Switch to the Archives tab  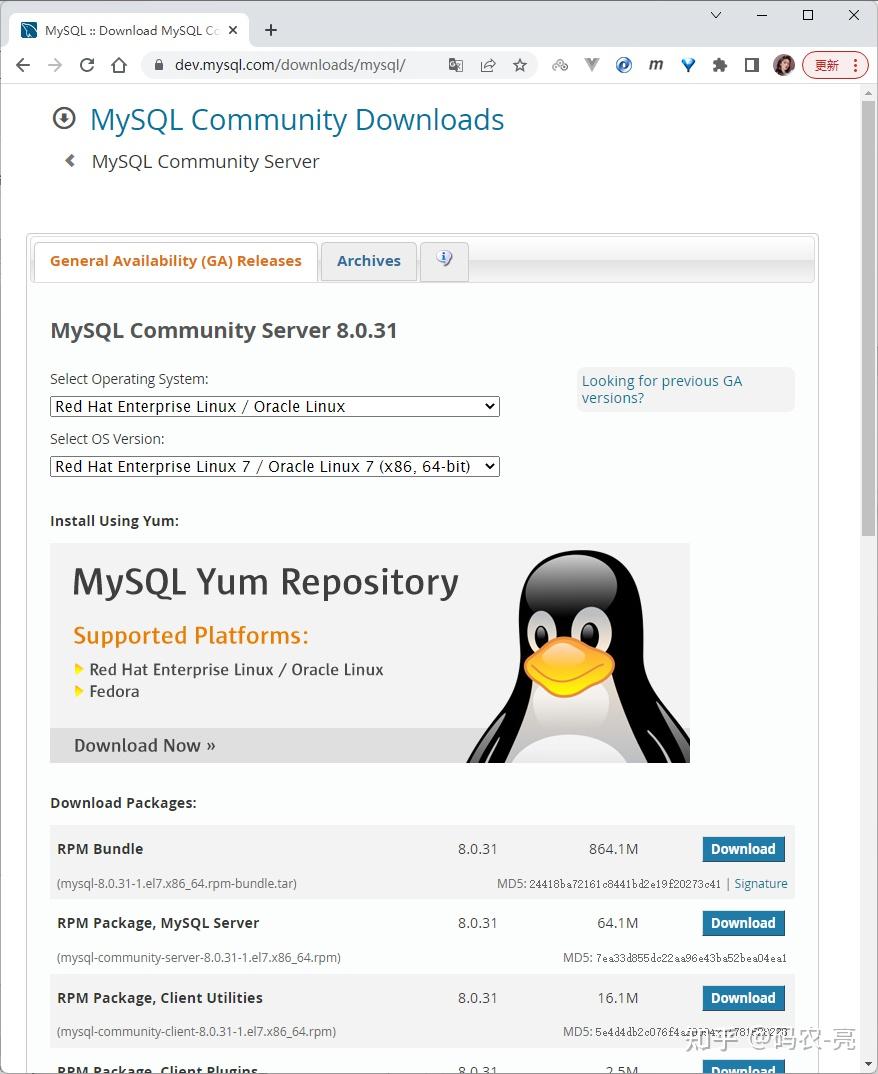pos(368,261)
